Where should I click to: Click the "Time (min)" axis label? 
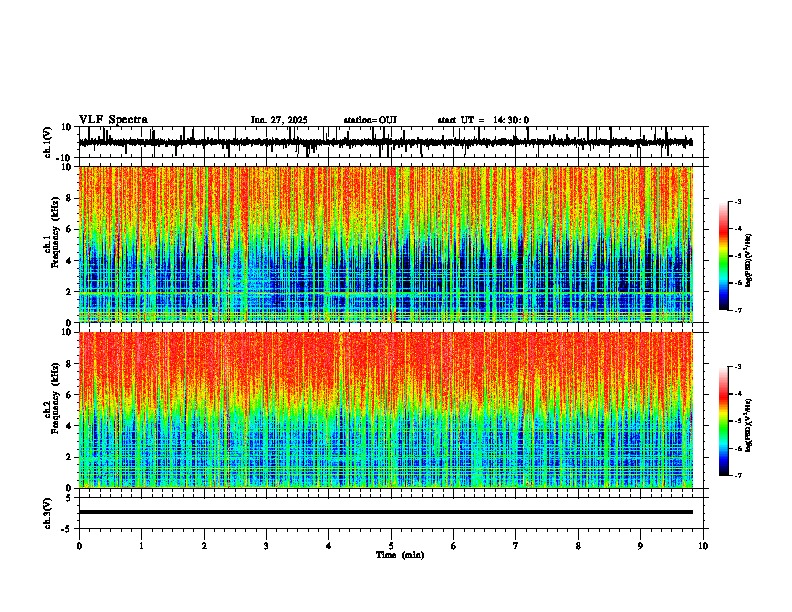(x=400, y=555)
